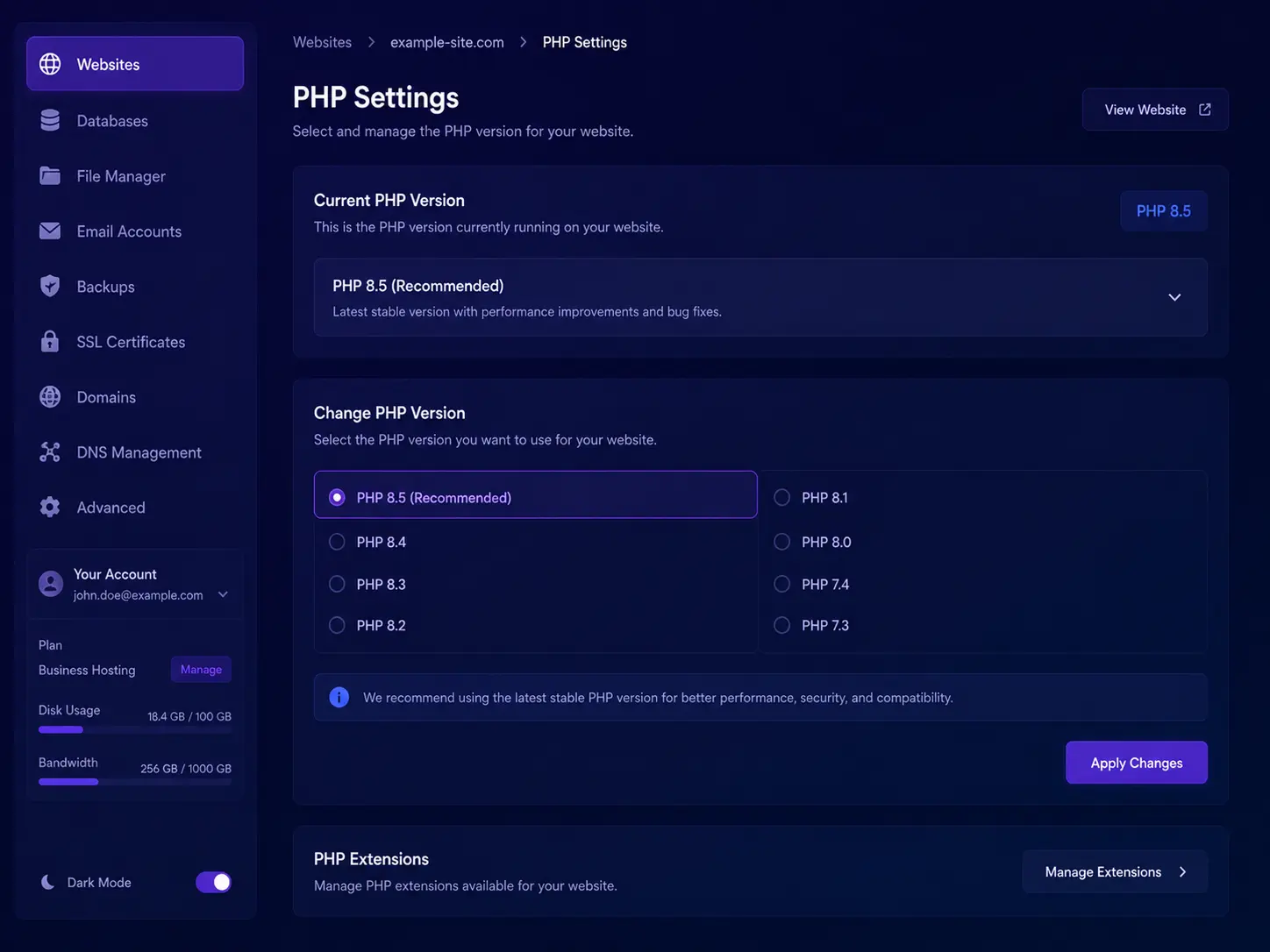This screenshot has width=1270, height=952.
Task: Click the Manage Extensions arrow chevron
Action: [x=1182, y=871]
